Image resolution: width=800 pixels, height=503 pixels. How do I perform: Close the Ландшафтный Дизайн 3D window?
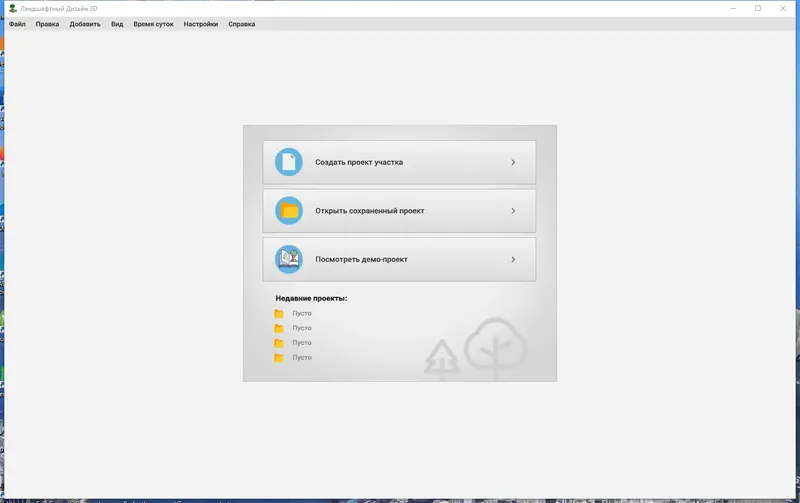point(783,8)
